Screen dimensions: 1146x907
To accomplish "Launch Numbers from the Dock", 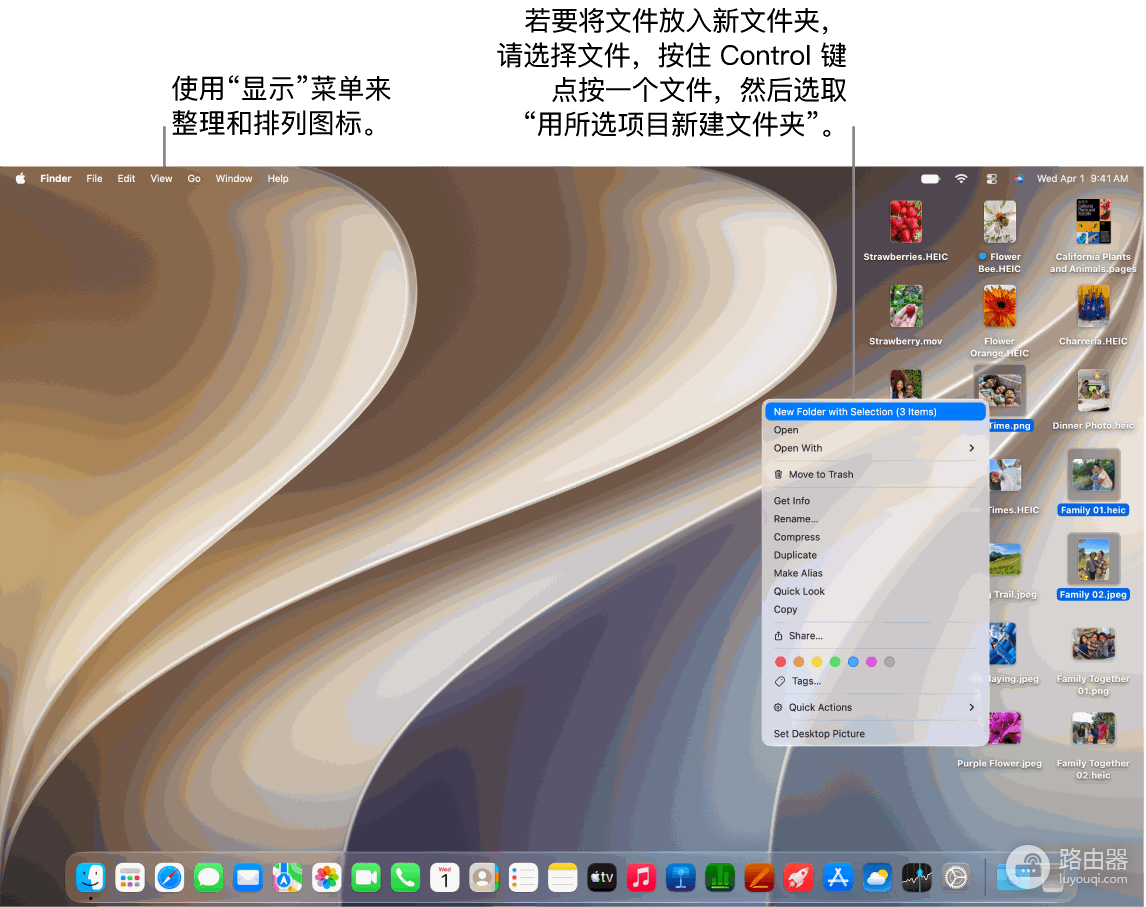I will [720, 877].
